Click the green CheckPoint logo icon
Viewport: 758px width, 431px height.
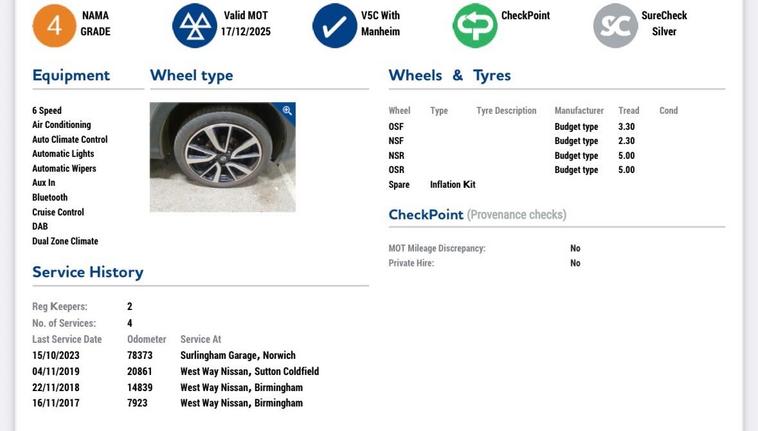[x=474, y=25]
